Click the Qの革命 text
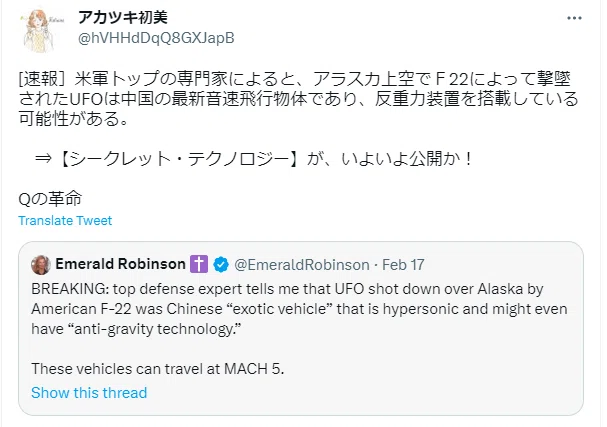This screenshot has height=427, width=607. (50, 199)
